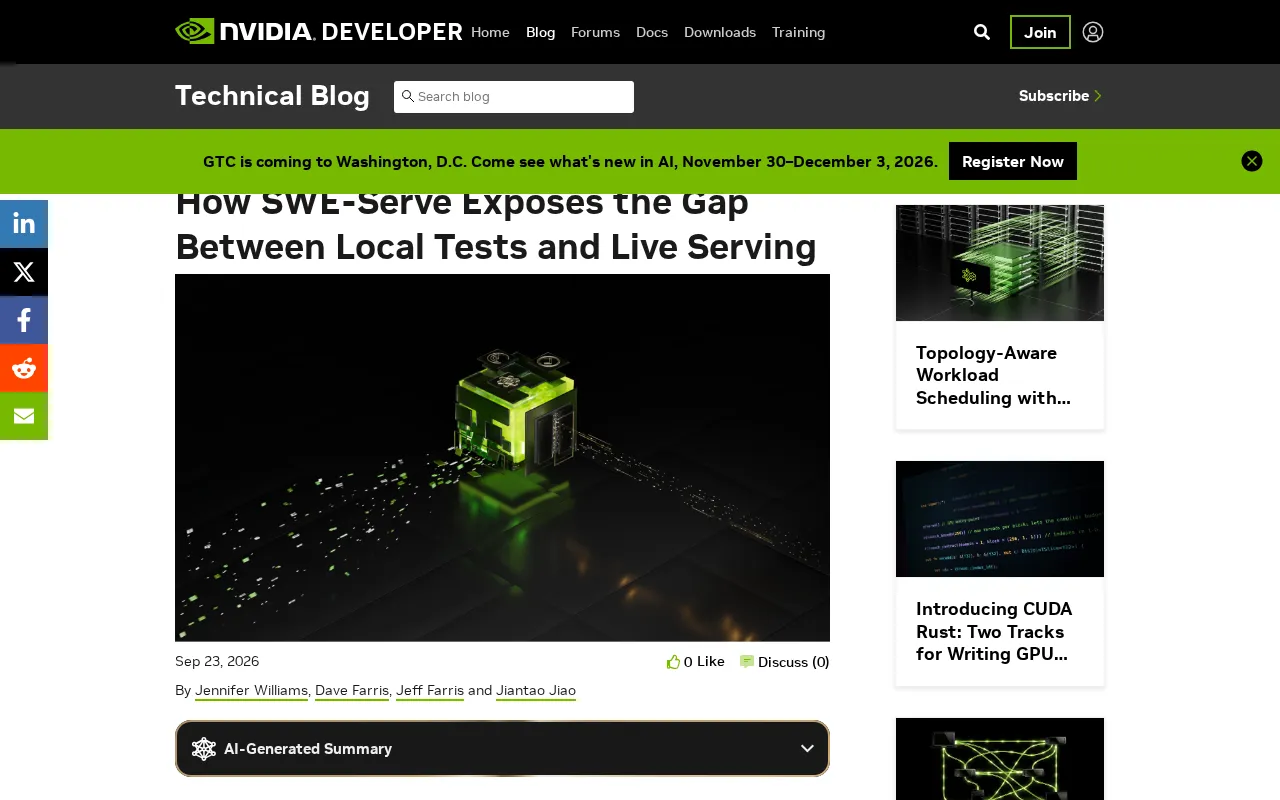Open the Downloads nav item

coord(720,32)
